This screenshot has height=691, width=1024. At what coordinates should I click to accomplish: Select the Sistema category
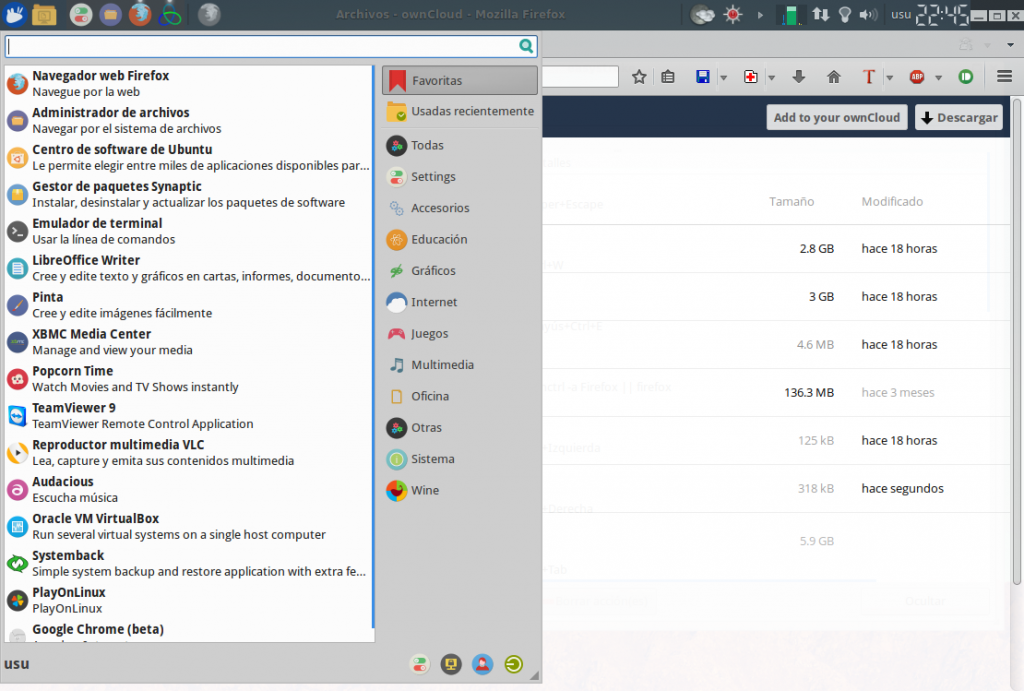[x=460, y=458]
